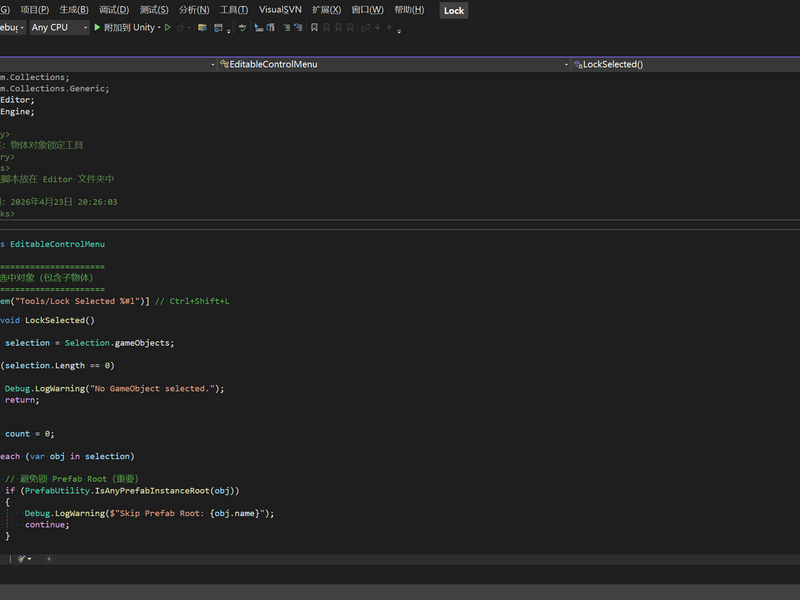Click the // Ctrl+Shift+L comment
800x600 pixels.
[192, 301]
